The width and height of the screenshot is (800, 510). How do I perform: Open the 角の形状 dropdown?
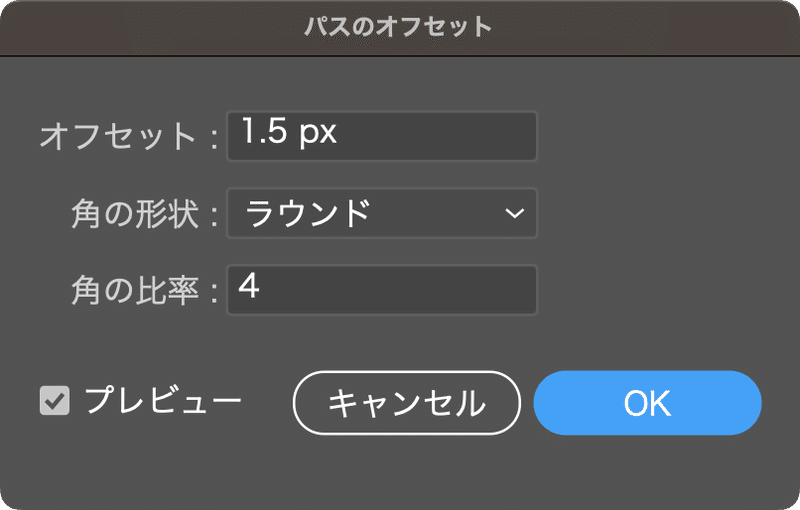pos(382,213)
